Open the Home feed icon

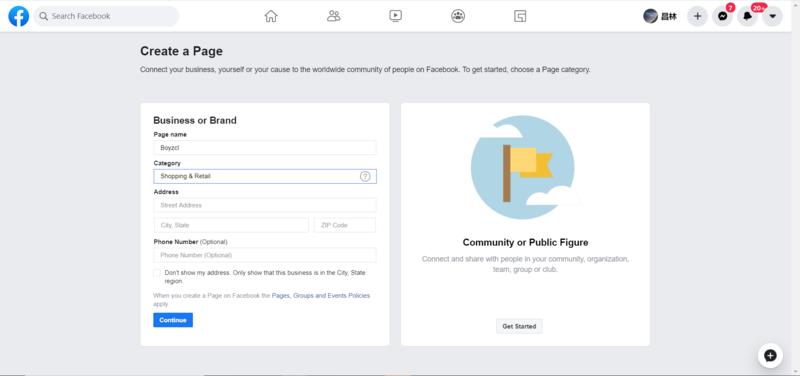(x=271, y=16)
